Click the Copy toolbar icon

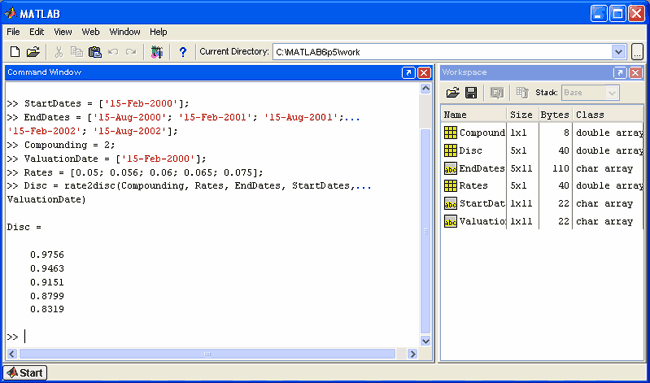[x=77, y=52]
